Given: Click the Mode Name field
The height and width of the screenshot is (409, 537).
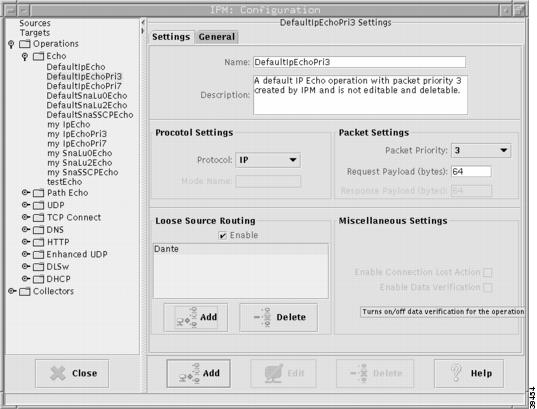Looking at the screenshot, I should pos(268,181).
